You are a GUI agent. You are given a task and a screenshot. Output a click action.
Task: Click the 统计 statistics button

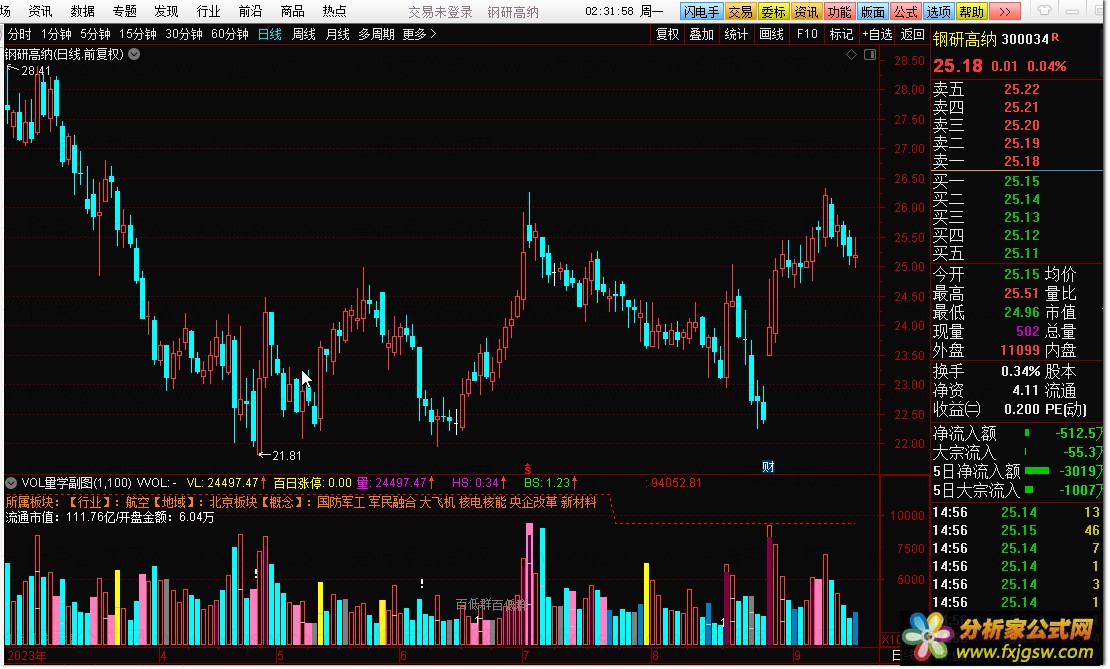pos(736,34)
